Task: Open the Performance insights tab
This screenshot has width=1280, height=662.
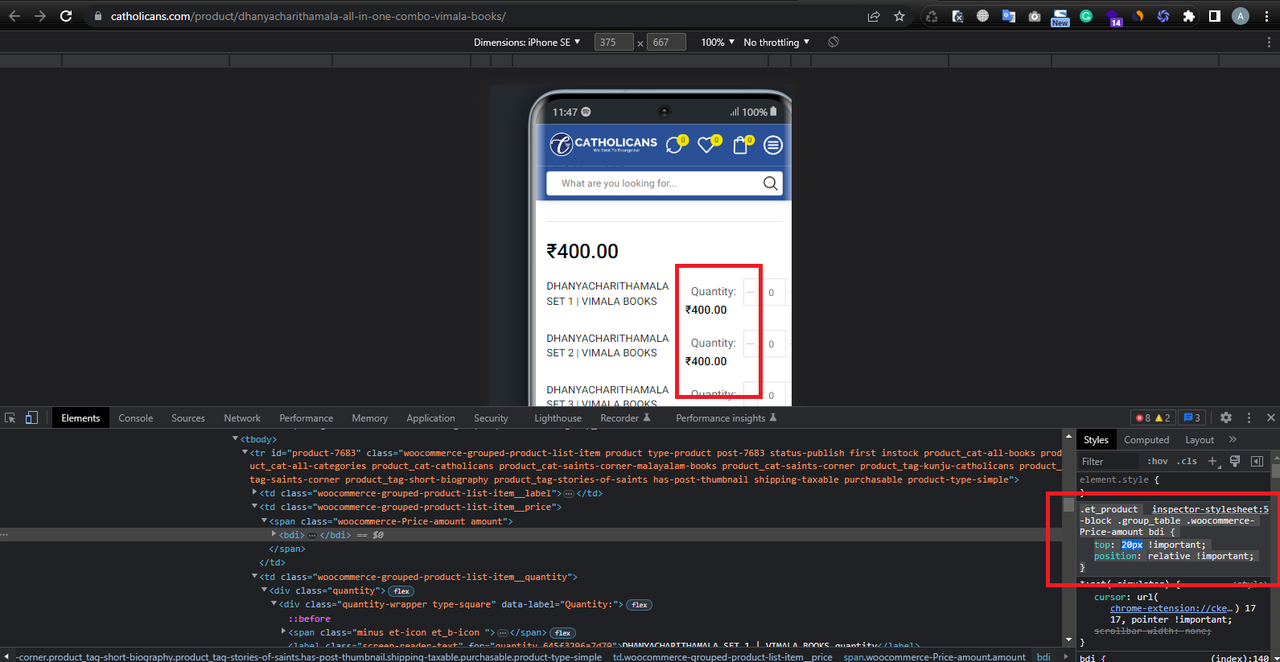Action: click(726, 418)
